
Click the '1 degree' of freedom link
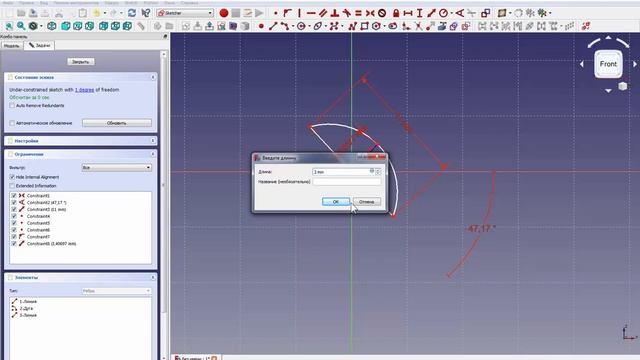84,90
